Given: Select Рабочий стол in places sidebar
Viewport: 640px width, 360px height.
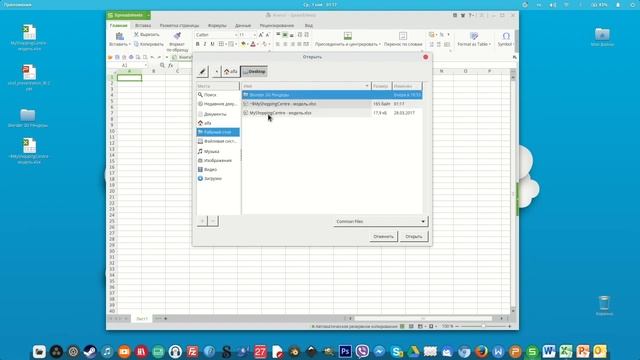Looking at the screenshot, I should click(218, 132).
